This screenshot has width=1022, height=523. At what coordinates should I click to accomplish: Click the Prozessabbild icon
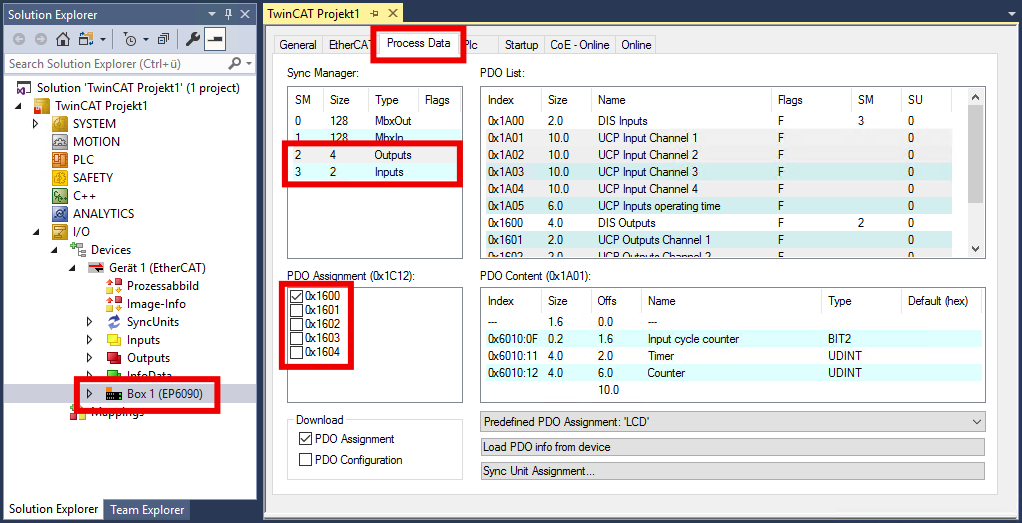click(x=114, y=286)
